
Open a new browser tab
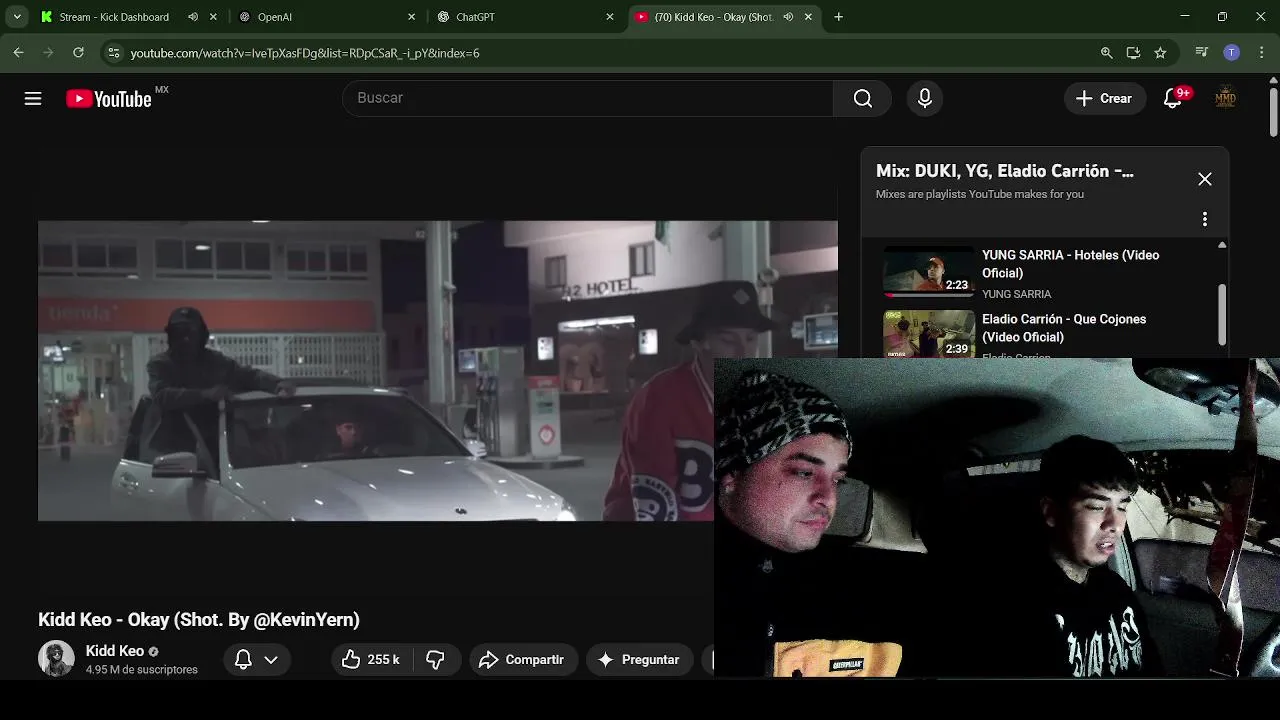pyautogui.click(x=839, y=17)
